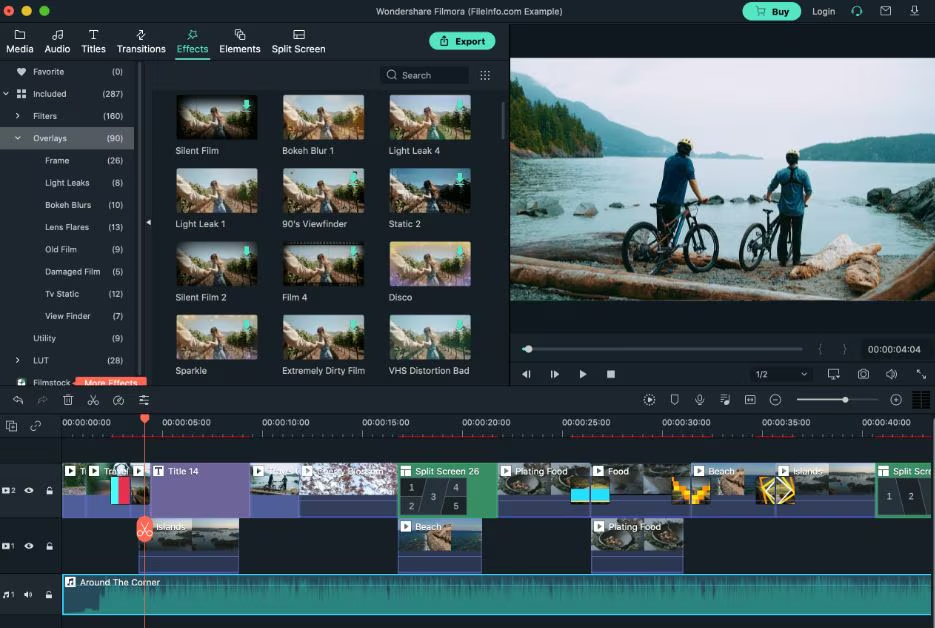
Task: Expand the LUT category
Action: [x=17, y=360]
